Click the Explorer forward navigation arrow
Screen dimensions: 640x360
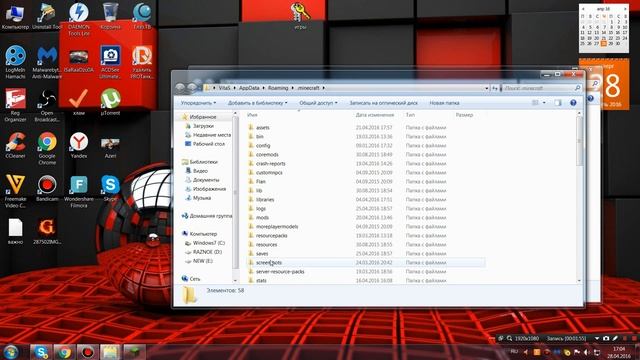(192, 88)
